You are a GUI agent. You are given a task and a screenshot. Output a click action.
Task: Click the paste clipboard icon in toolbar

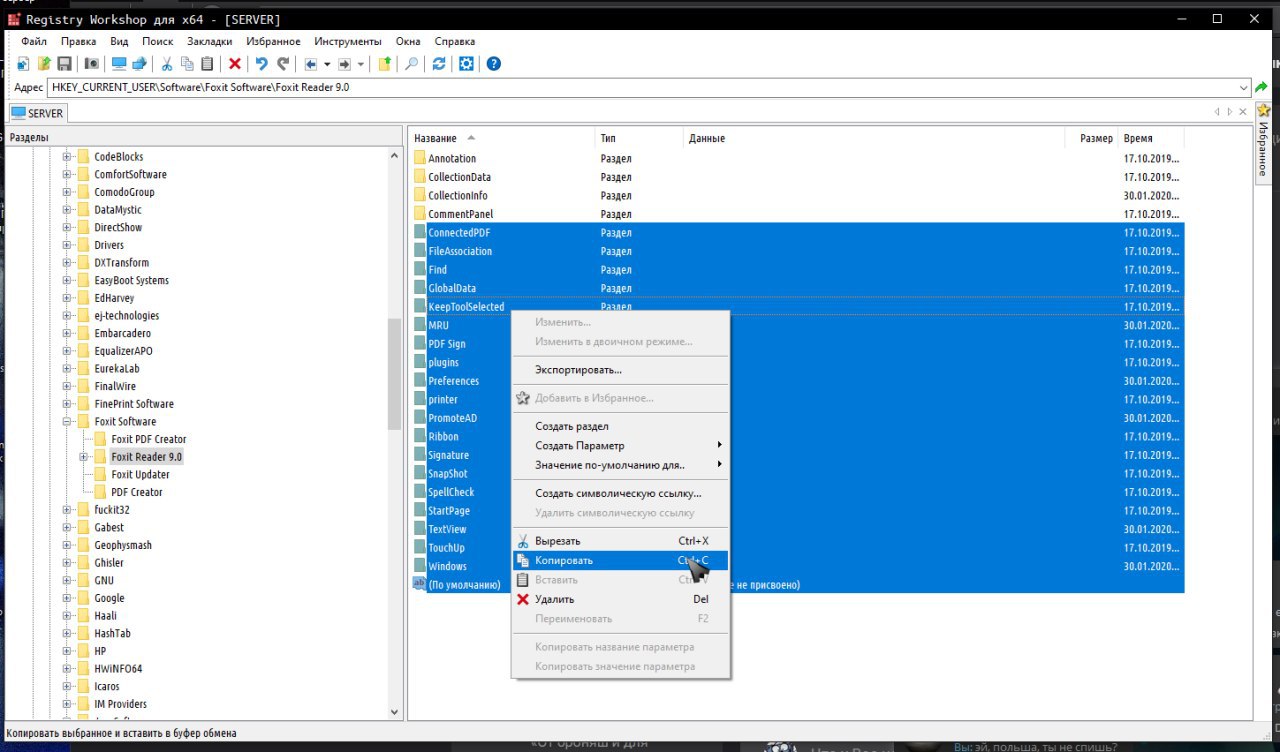[x=207, y=64]
